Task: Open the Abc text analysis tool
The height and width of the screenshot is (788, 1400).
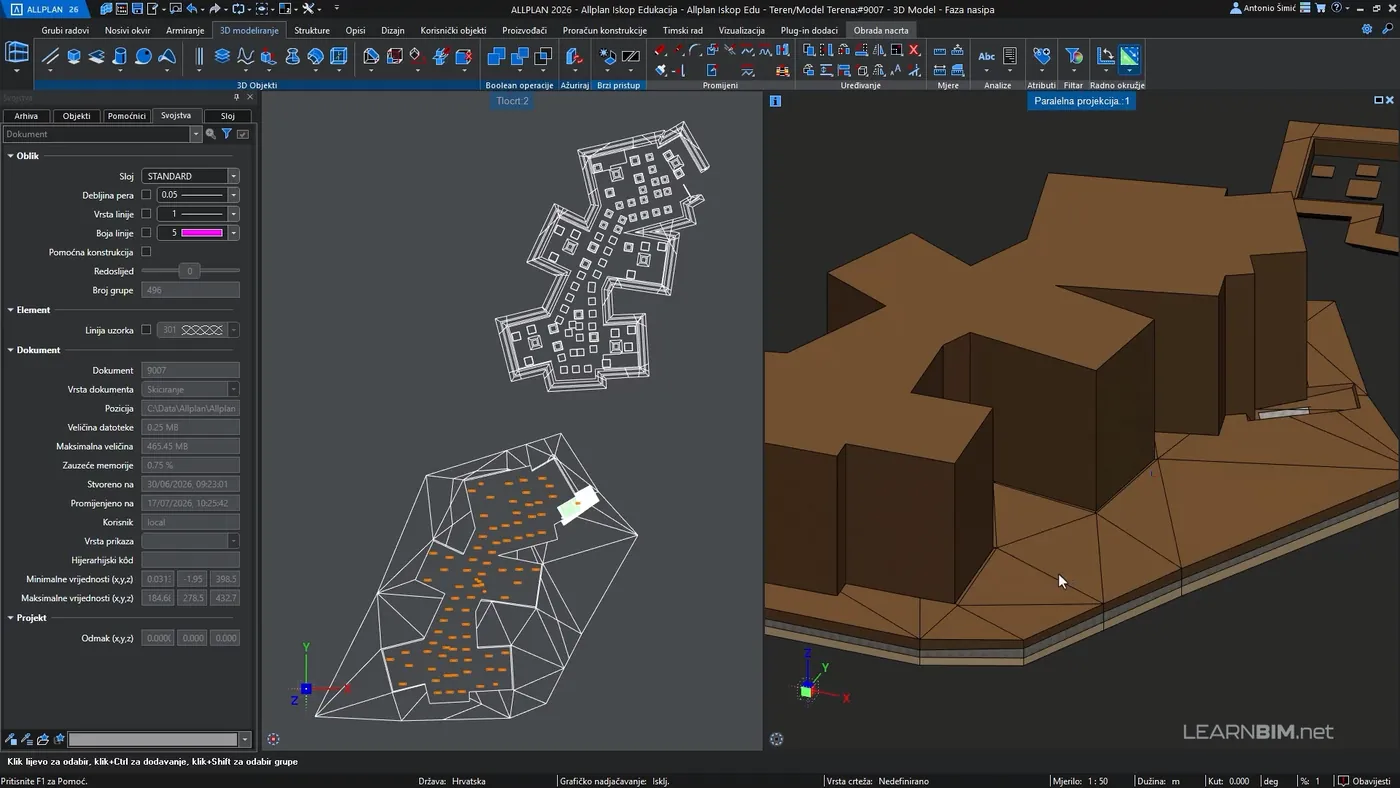Action: point(987,57)
